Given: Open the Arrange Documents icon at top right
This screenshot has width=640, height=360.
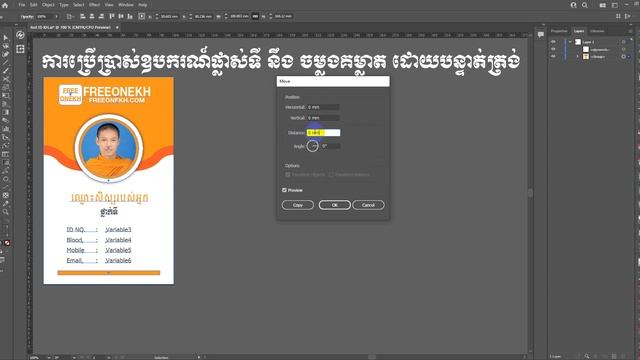Looking at the screenshot, I should click(x=603, y=5).
